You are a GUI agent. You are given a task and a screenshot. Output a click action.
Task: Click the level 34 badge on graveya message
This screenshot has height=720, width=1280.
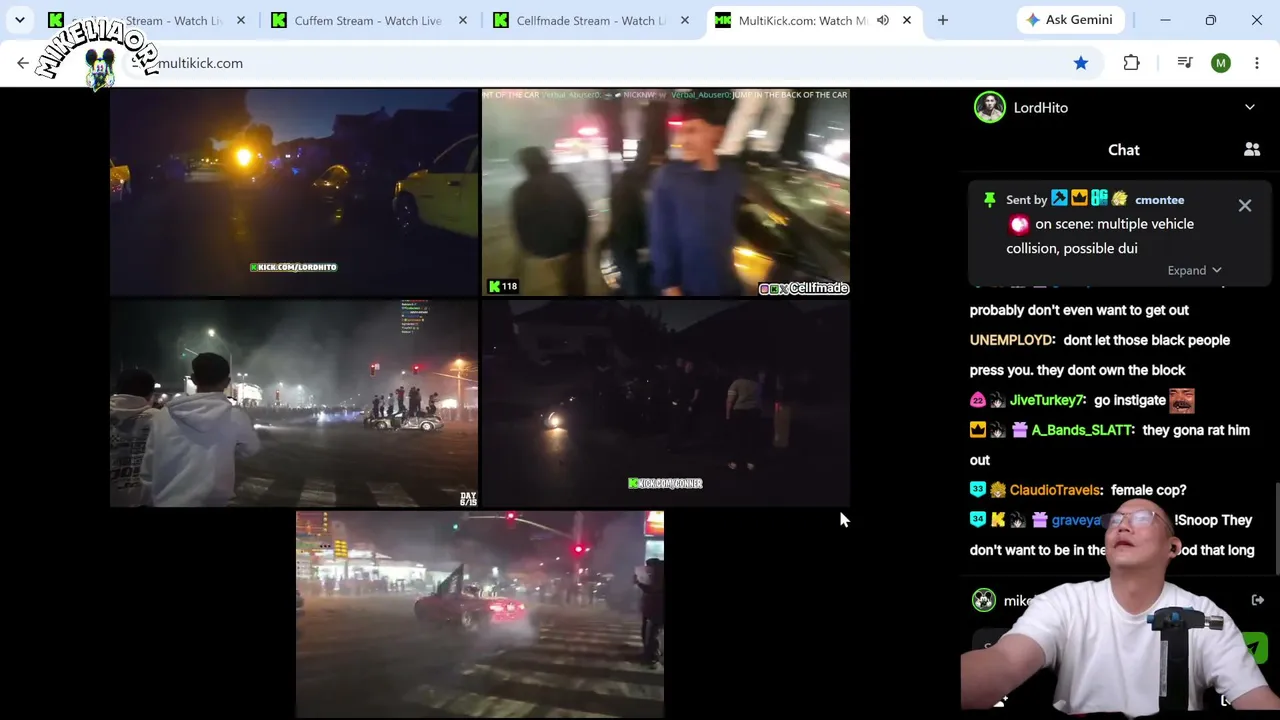(x=977, y=520)
